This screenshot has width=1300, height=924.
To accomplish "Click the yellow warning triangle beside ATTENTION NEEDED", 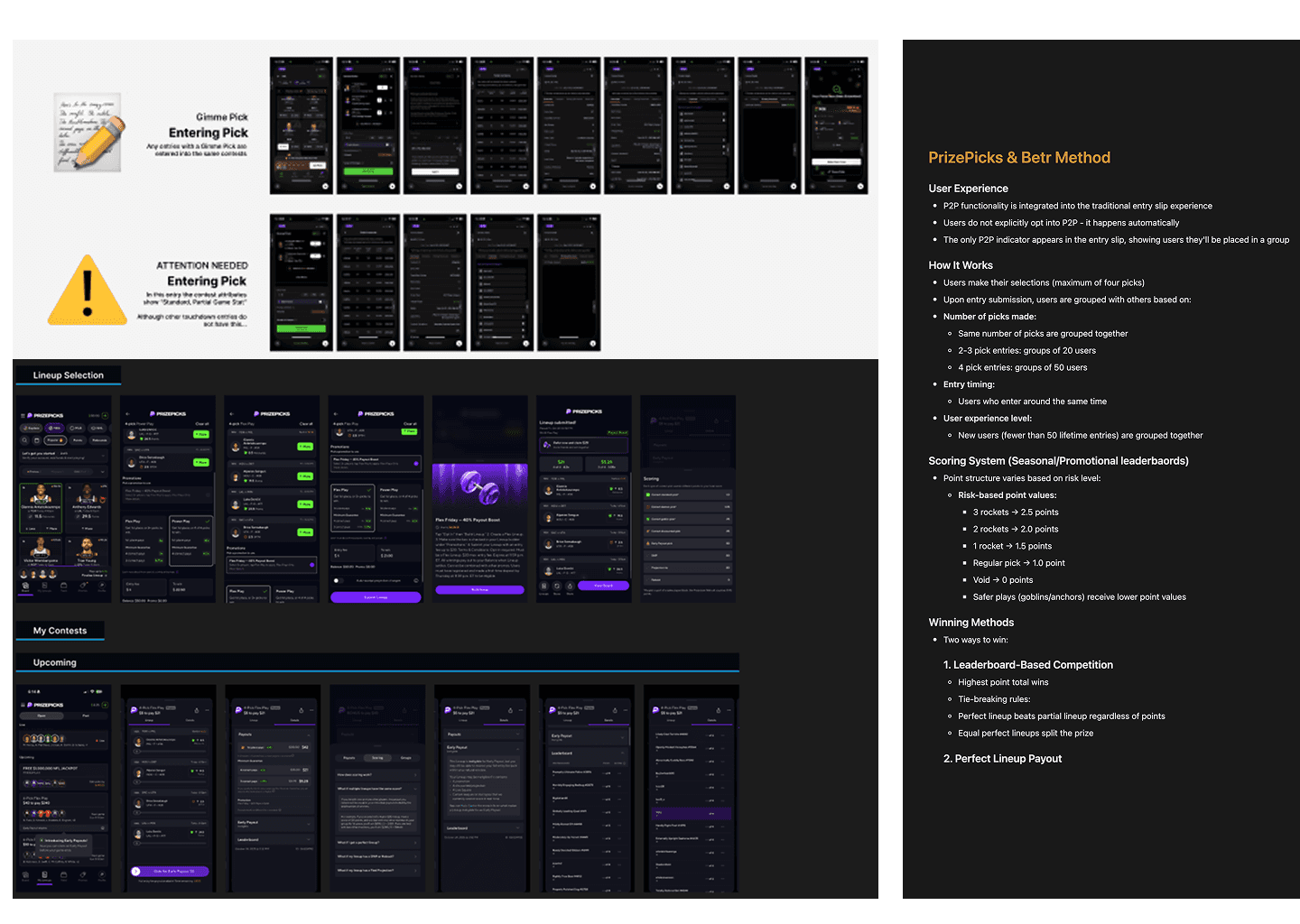I will tap(88, 291).
